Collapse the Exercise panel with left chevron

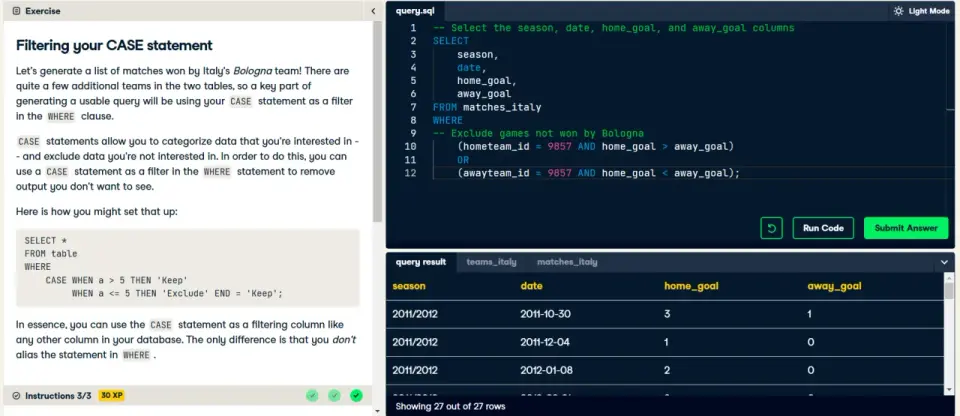(x=373, y=11)
